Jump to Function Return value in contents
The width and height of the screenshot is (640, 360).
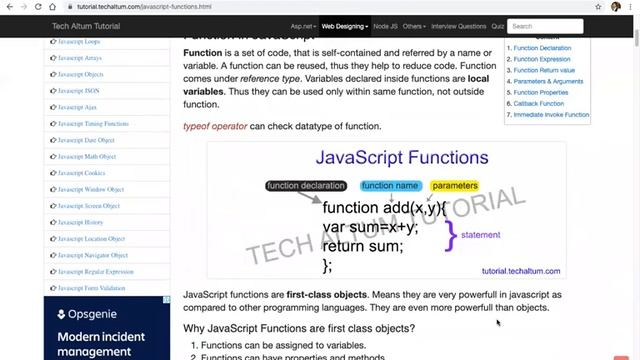(x=544, y=70)
